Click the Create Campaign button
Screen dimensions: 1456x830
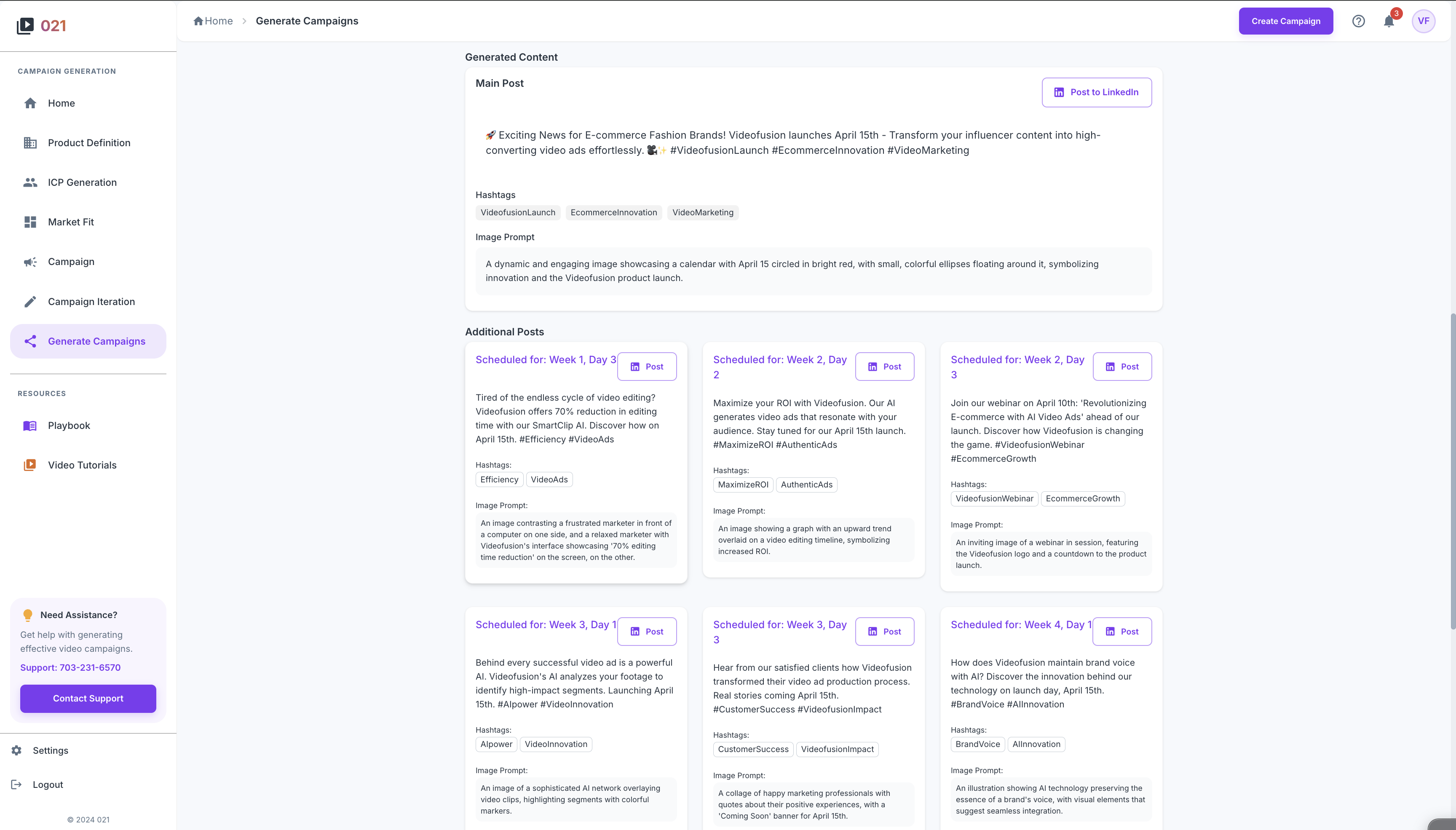tap(1285, 21)
